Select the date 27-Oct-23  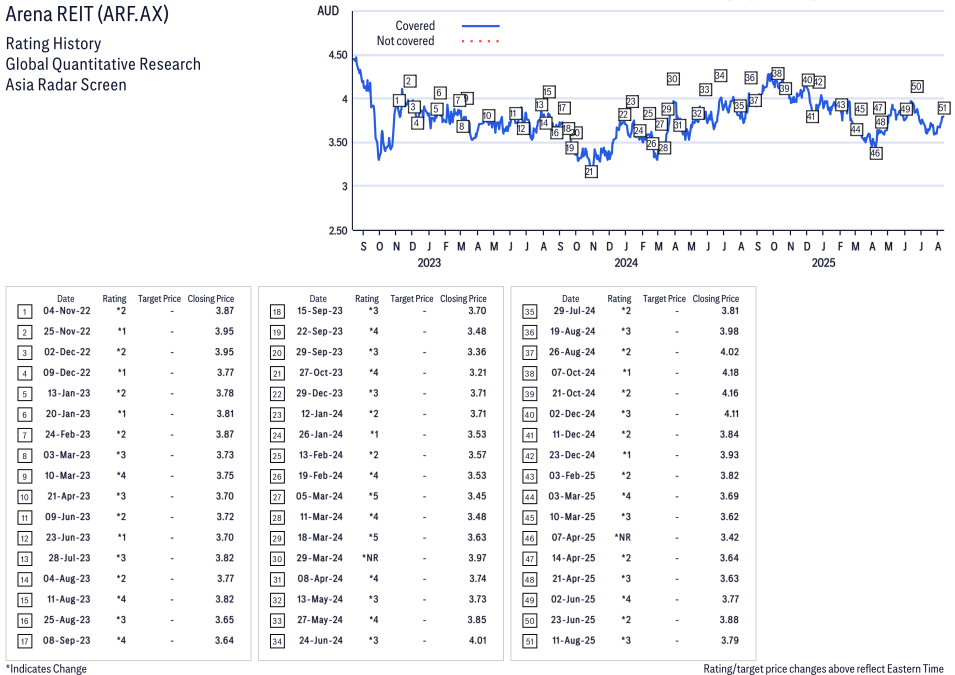tap(320, 373)
